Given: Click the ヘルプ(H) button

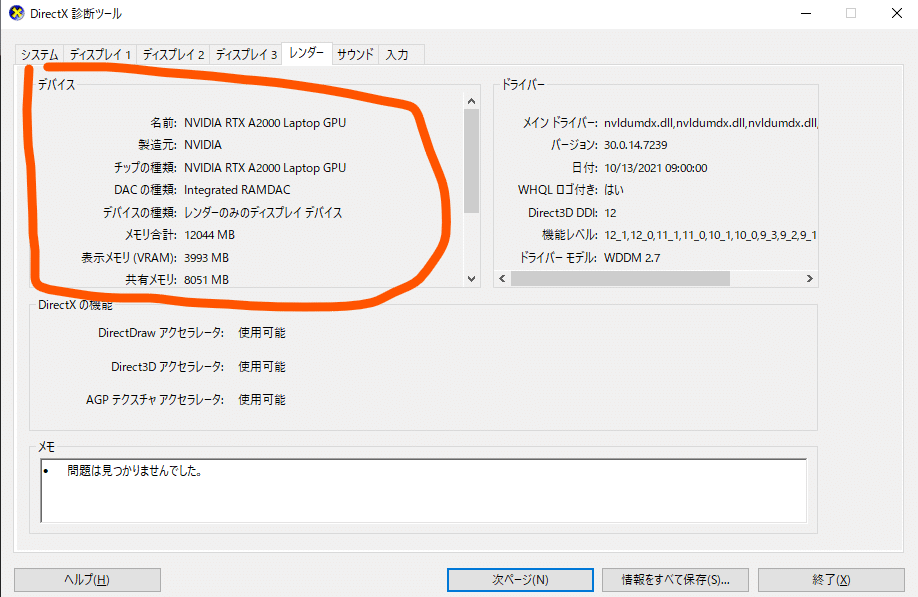Looking at the screenshot, I should pos(86,580).
